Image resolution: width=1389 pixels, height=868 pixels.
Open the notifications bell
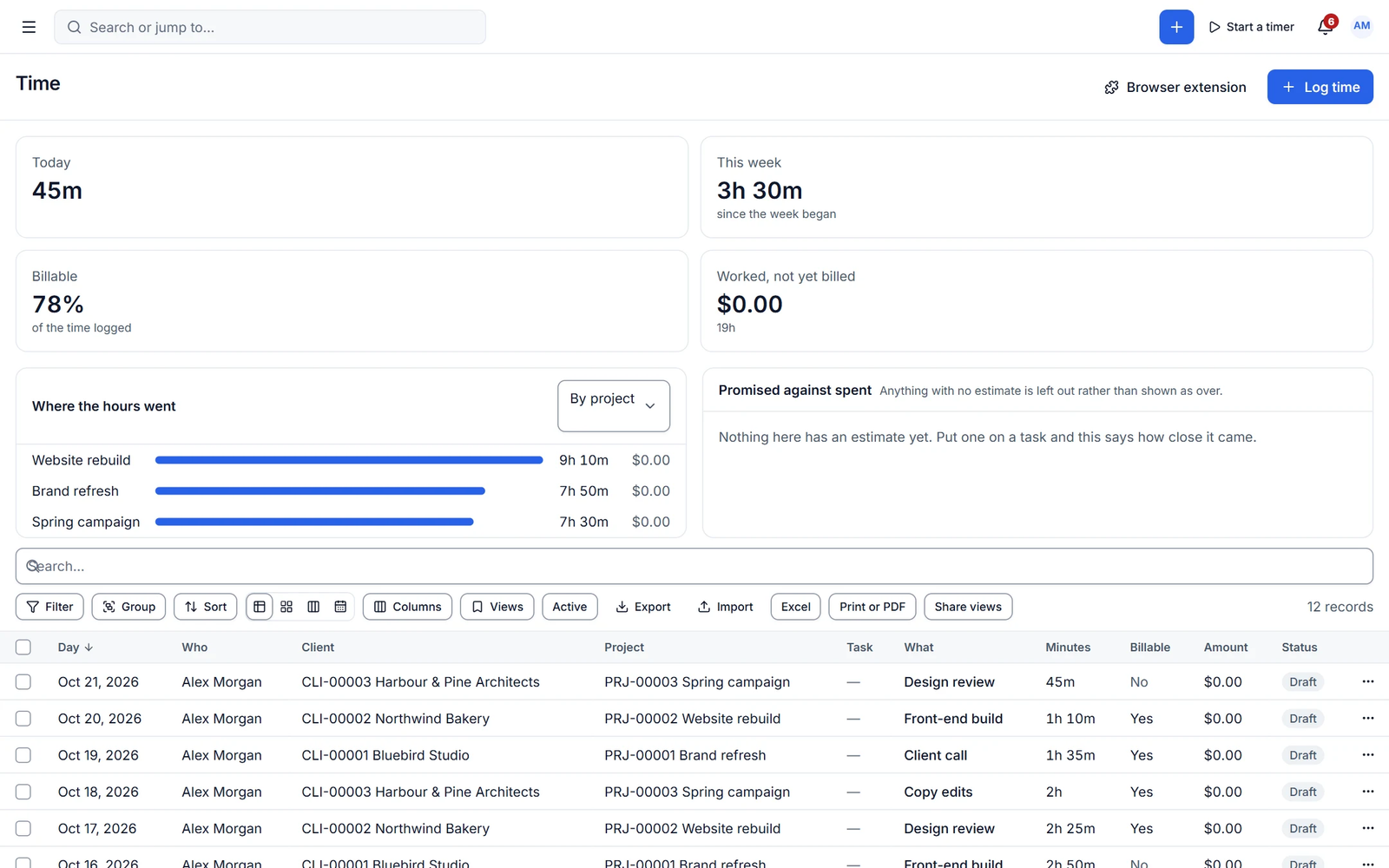(1325, 26)
